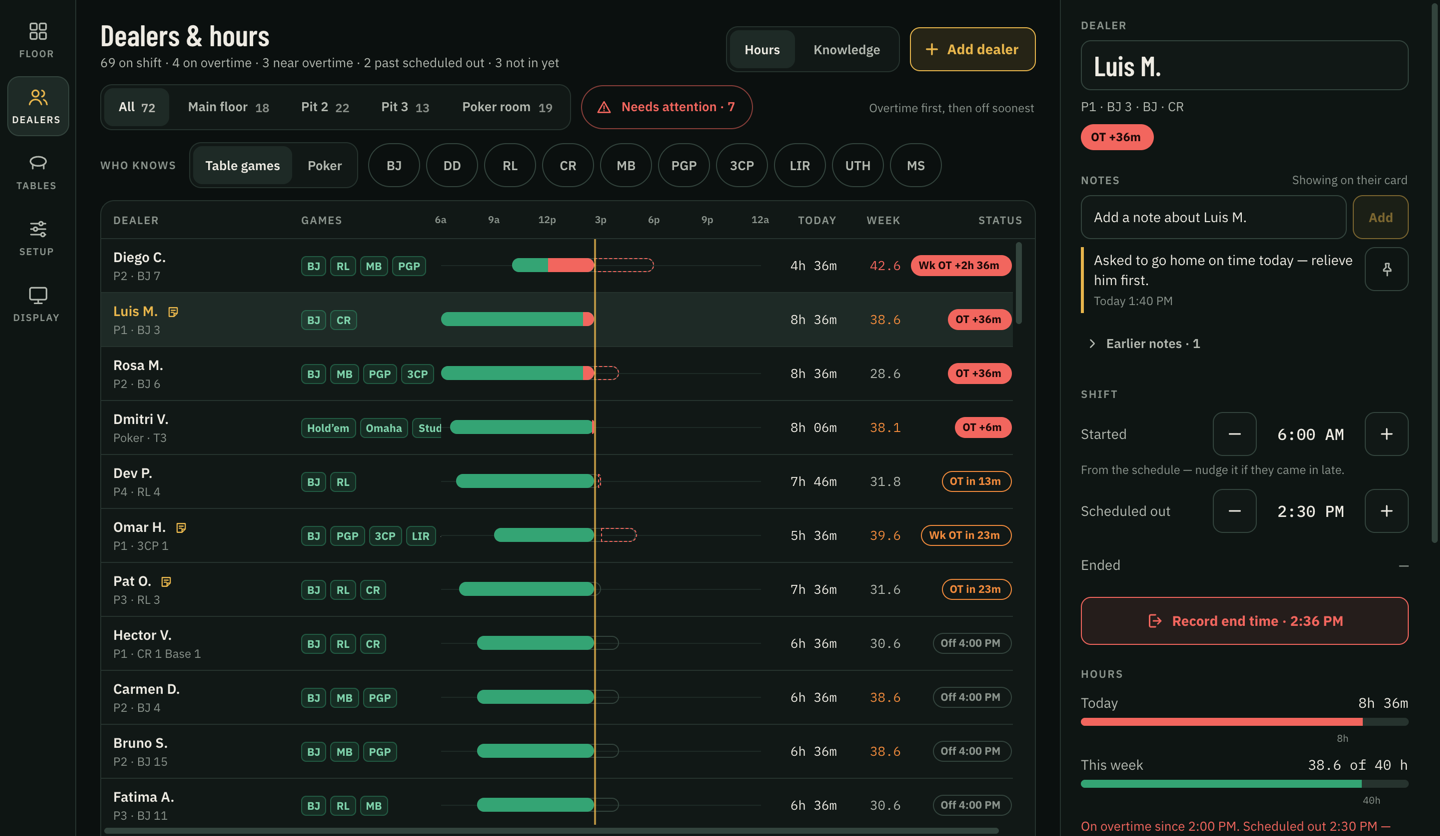The width and height of the screenshot is (1440, 836).
Task: Select the Pit 2 tab
Action: point(325,107)
